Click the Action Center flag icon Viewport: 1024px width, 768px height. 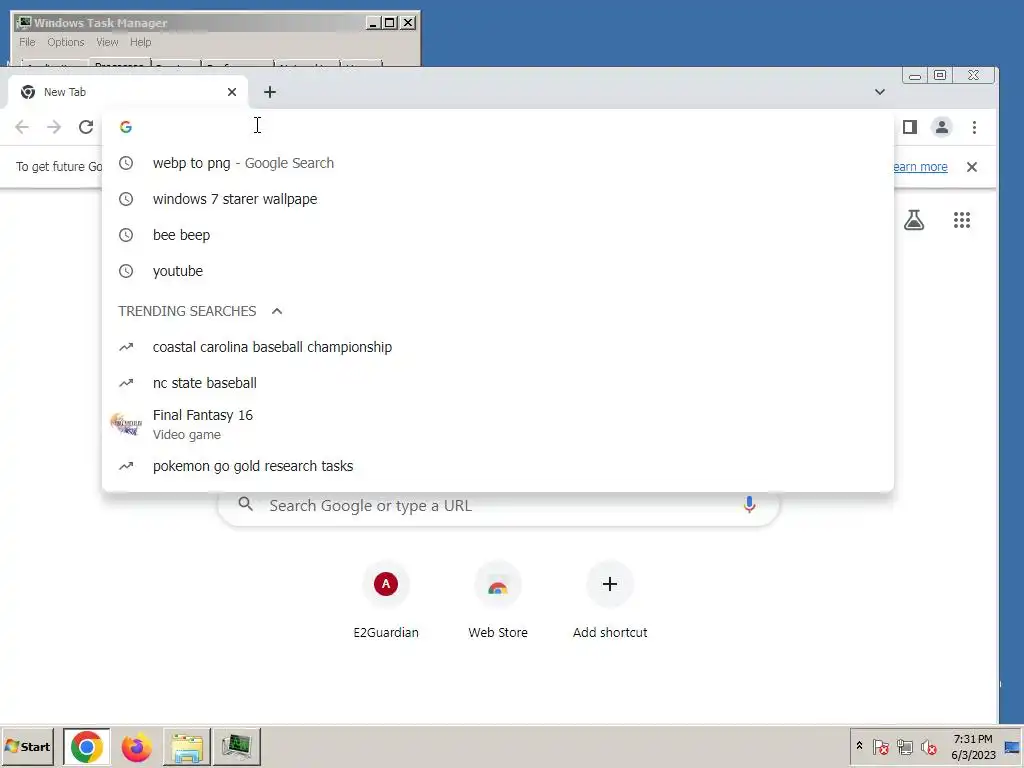880,747
